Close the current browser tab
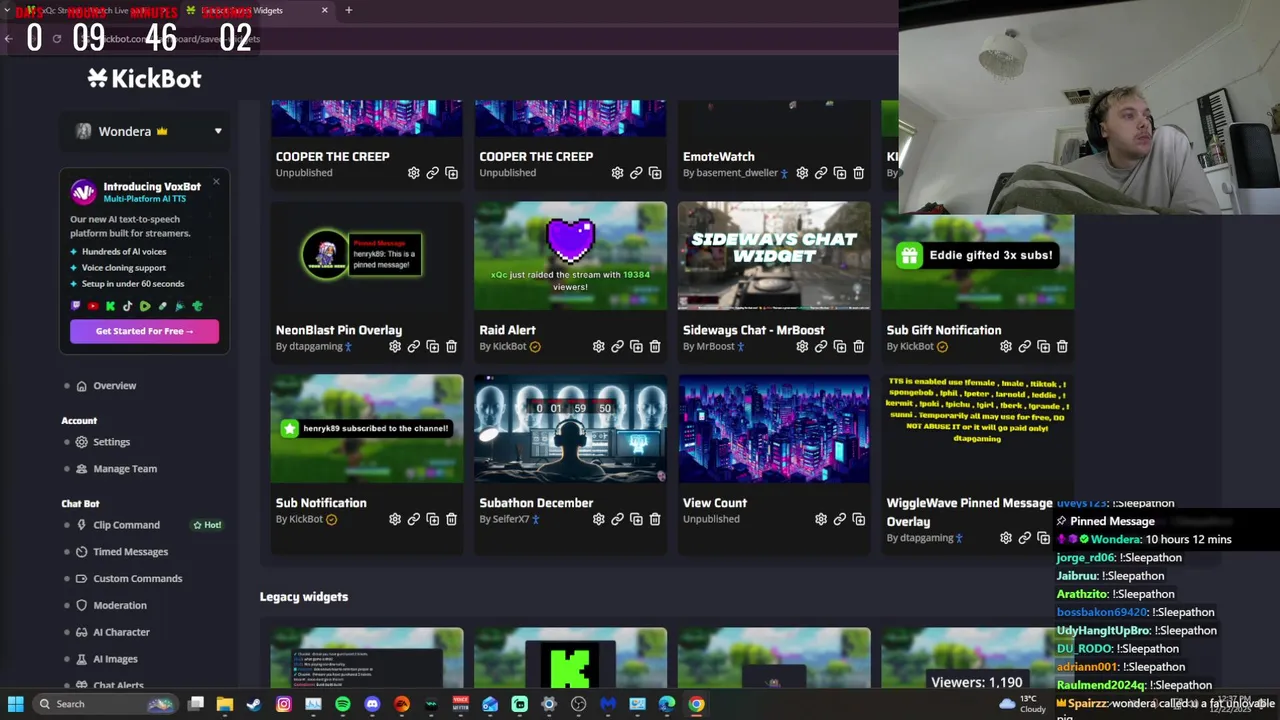Screen dimensions: 1280x720 pos(324,10)
